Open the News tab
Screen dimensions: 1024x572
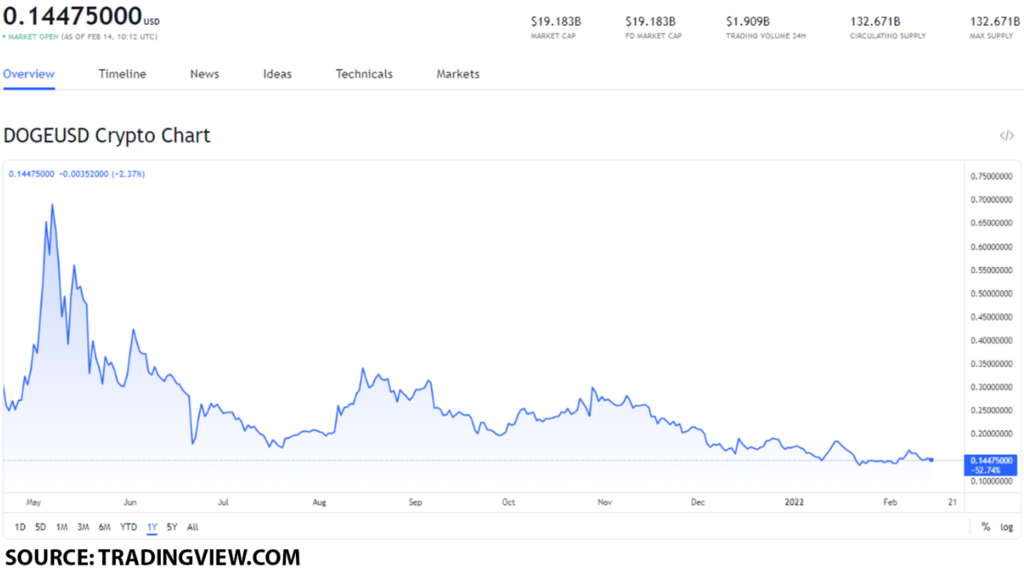204,74
